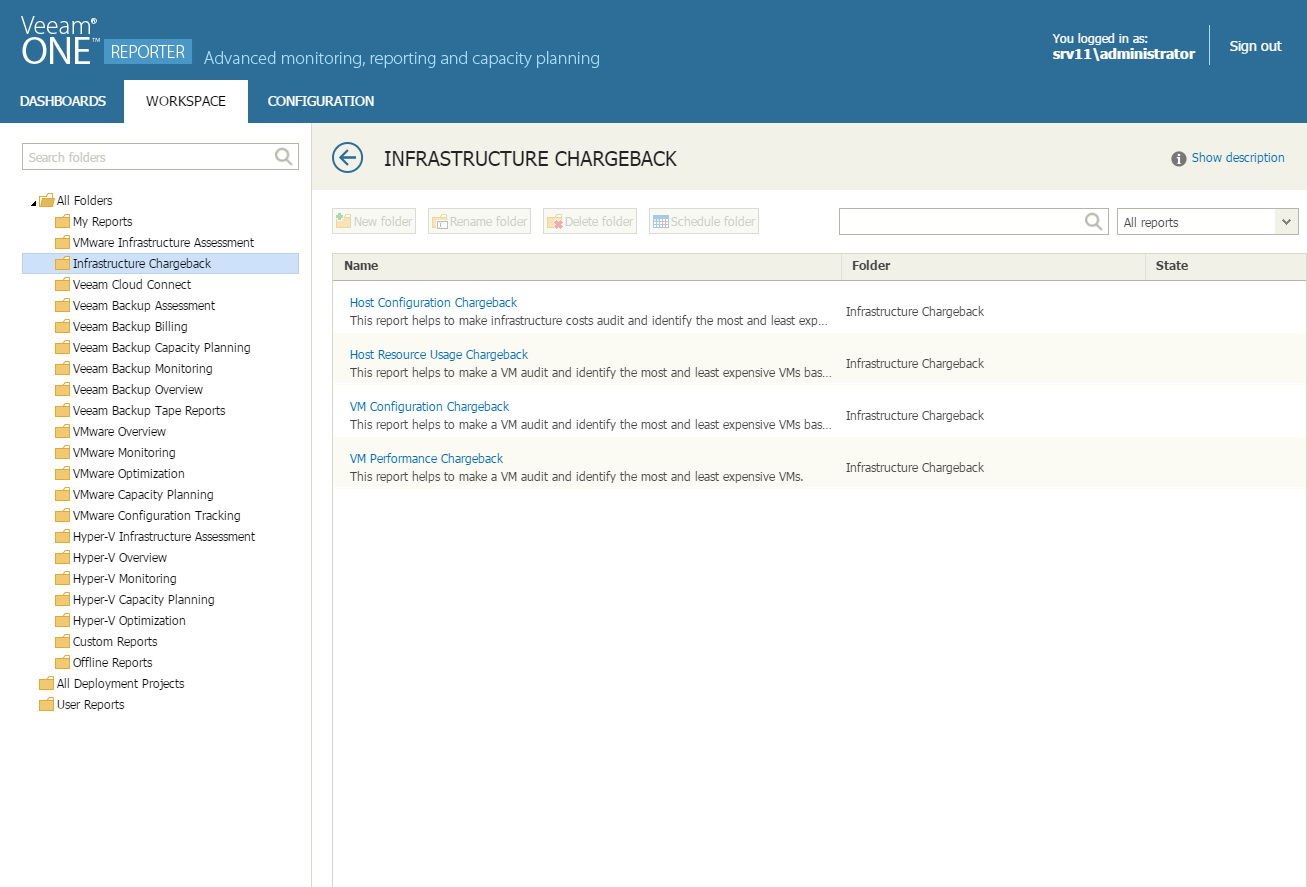Sign out of the reporter
This screenshot has width=1307, height=887.
pos(1255,46)
